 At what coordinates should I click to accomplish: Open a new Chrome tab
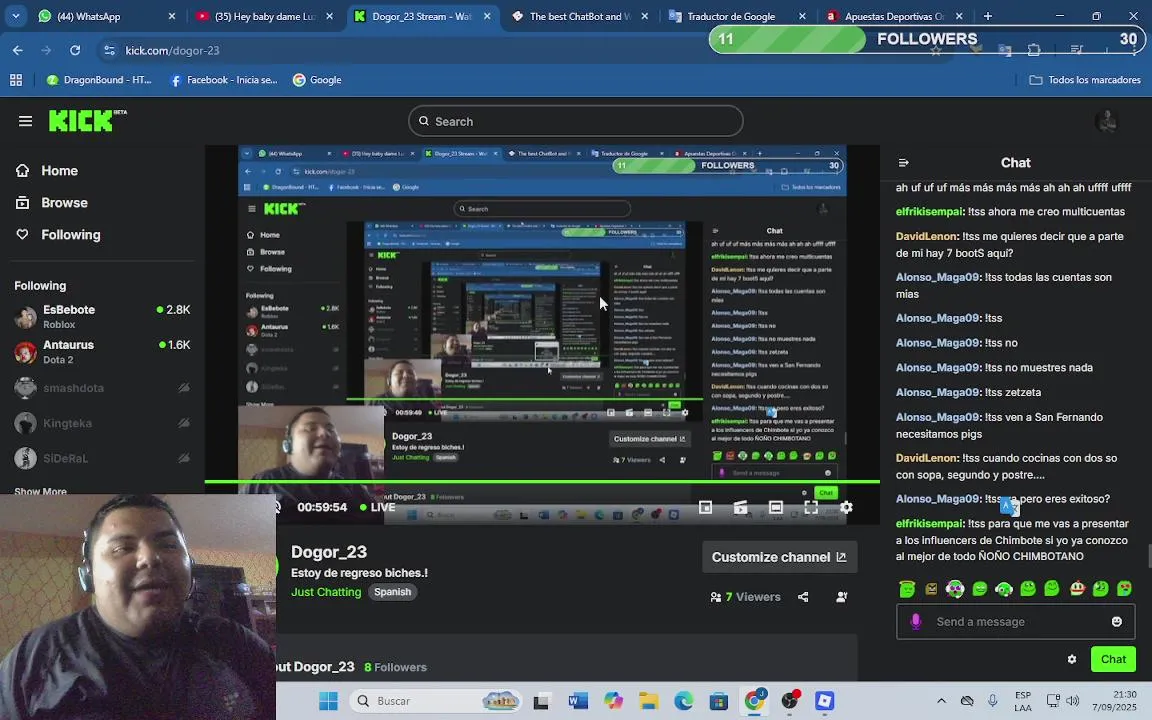click(x=987, y=16)
